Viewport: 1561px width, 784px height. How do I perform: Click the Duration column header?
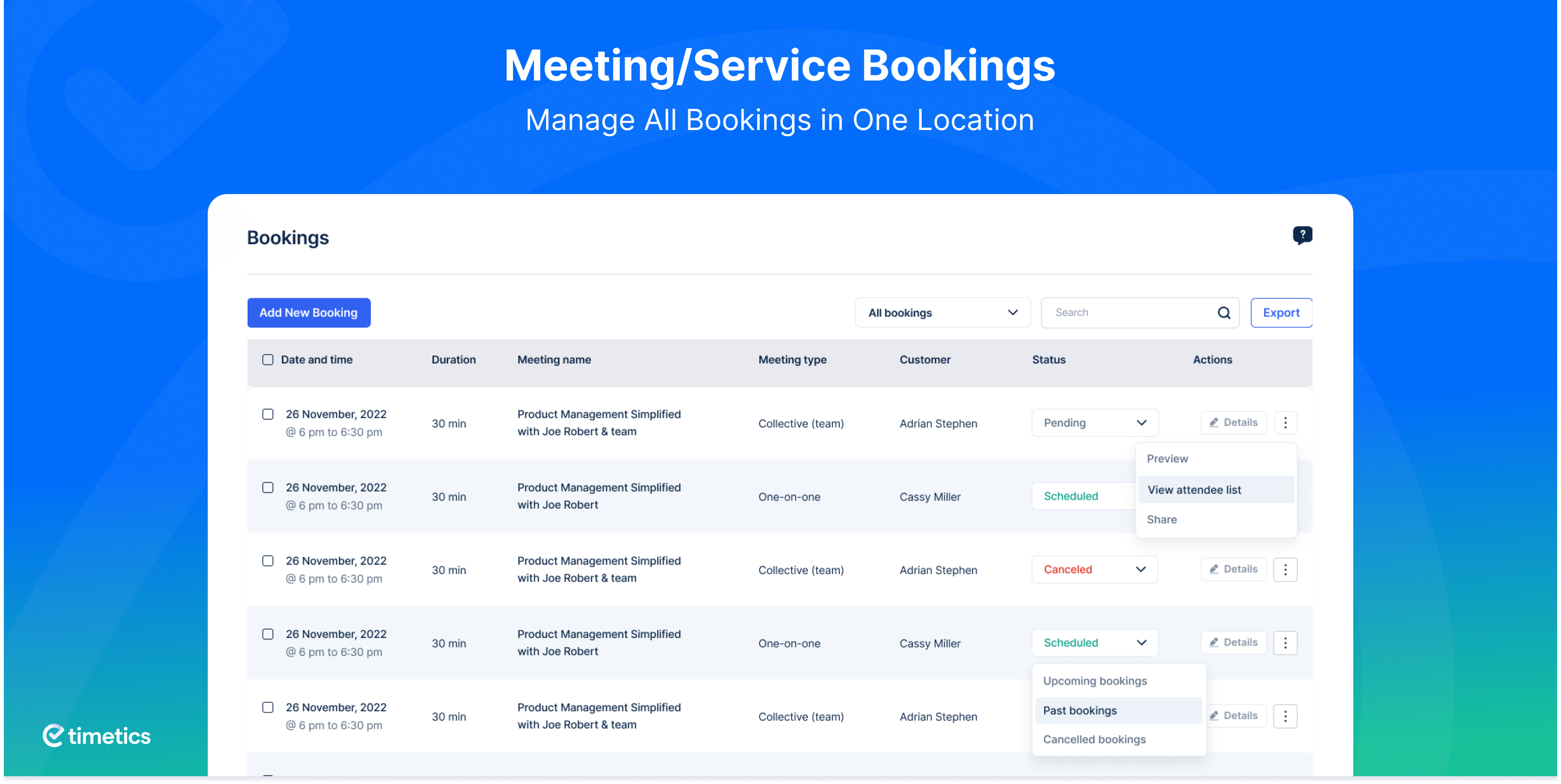453,360
